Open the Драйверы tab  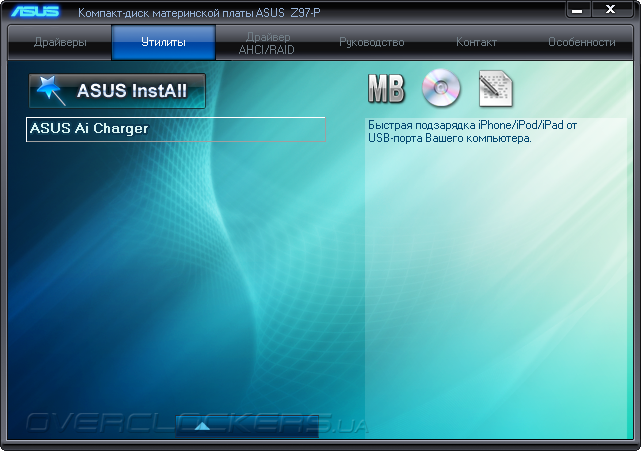60,43
